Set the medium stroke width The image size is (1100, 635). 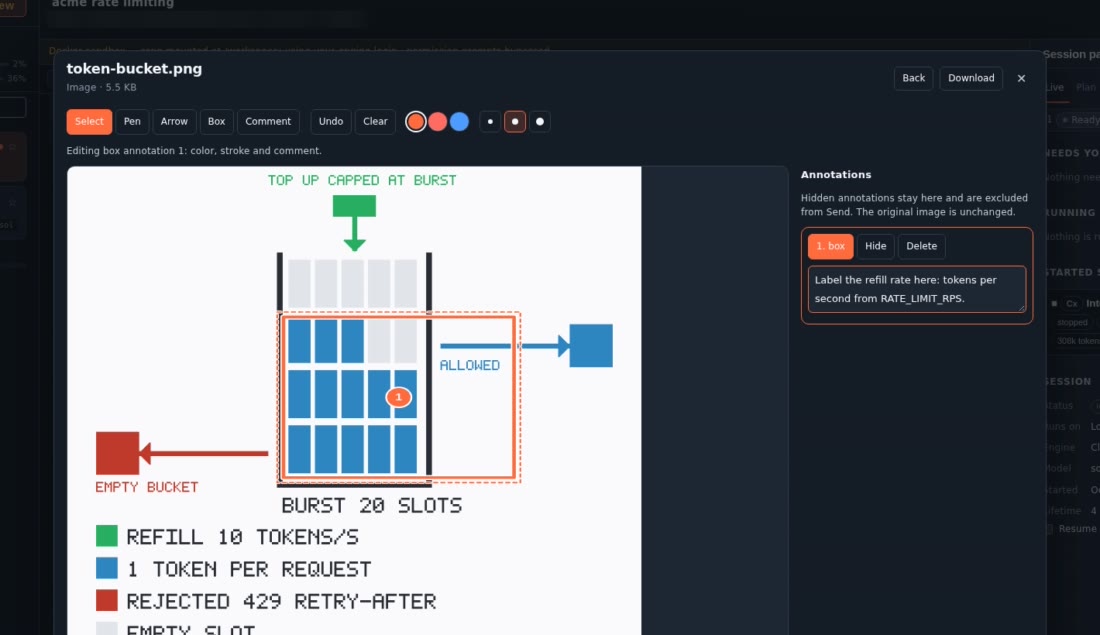pos(515,121)
